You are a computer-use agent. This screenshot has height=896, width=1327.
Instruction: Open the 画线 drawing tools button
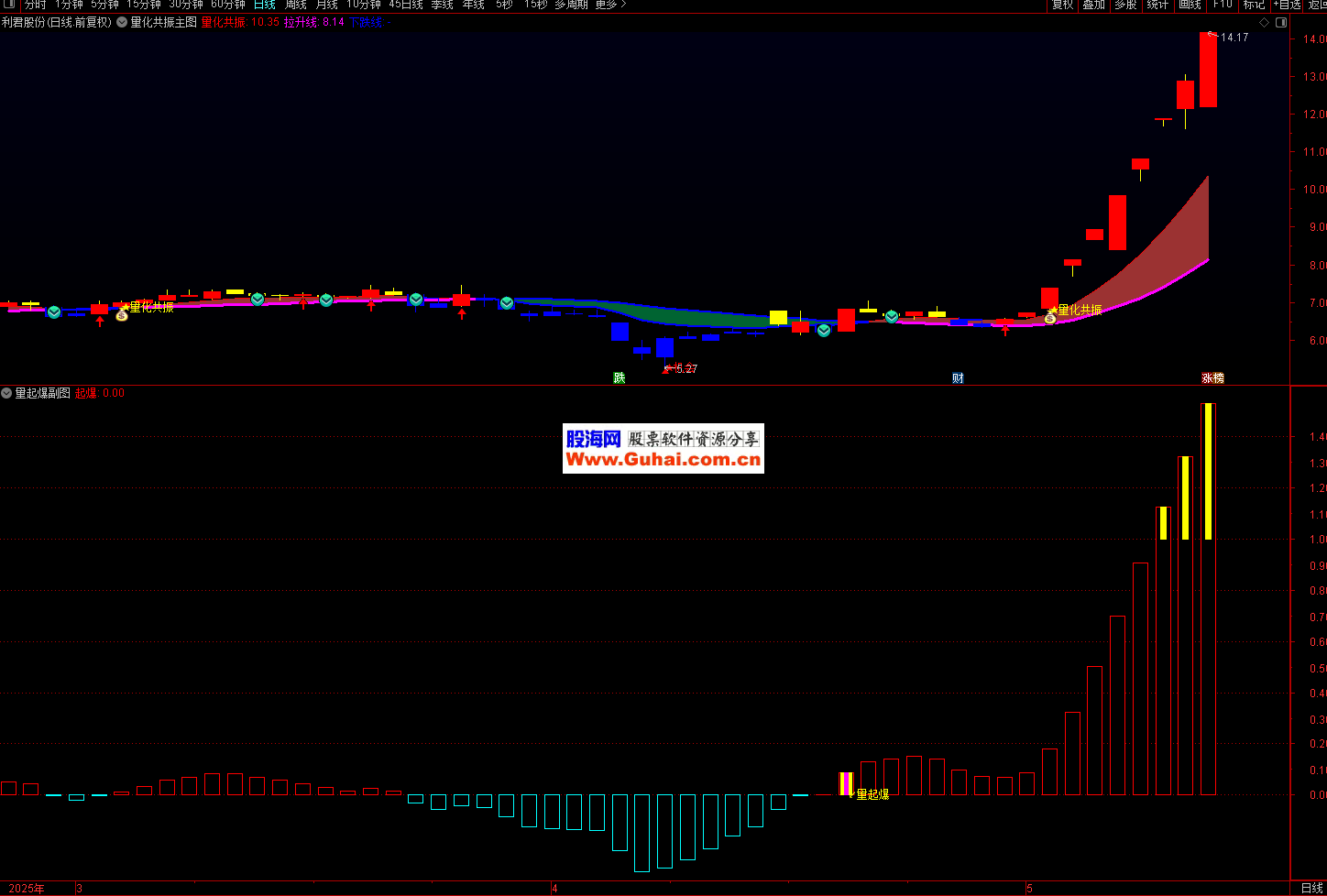coord(1190,5)
